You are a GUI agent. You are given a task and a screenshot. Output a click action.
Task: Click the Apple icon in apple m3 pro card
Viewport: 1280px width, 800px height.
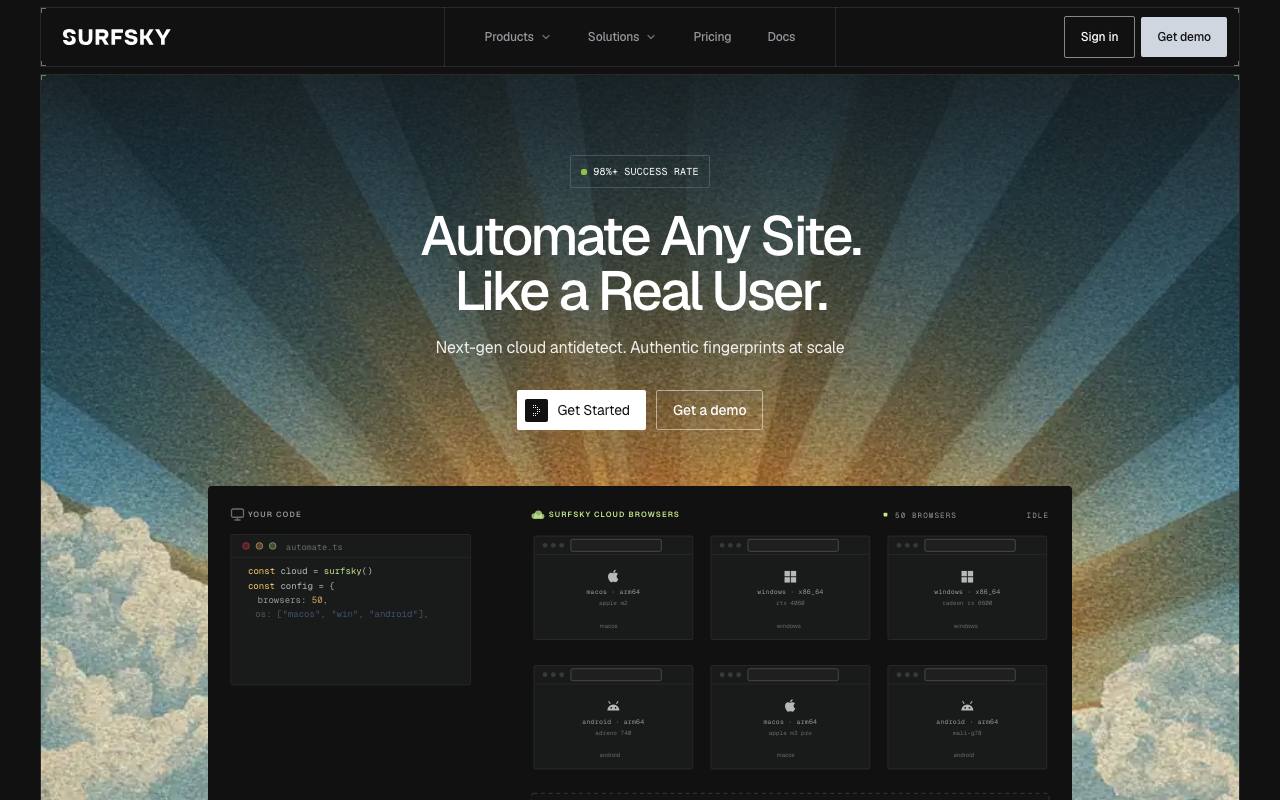point(790,706)
